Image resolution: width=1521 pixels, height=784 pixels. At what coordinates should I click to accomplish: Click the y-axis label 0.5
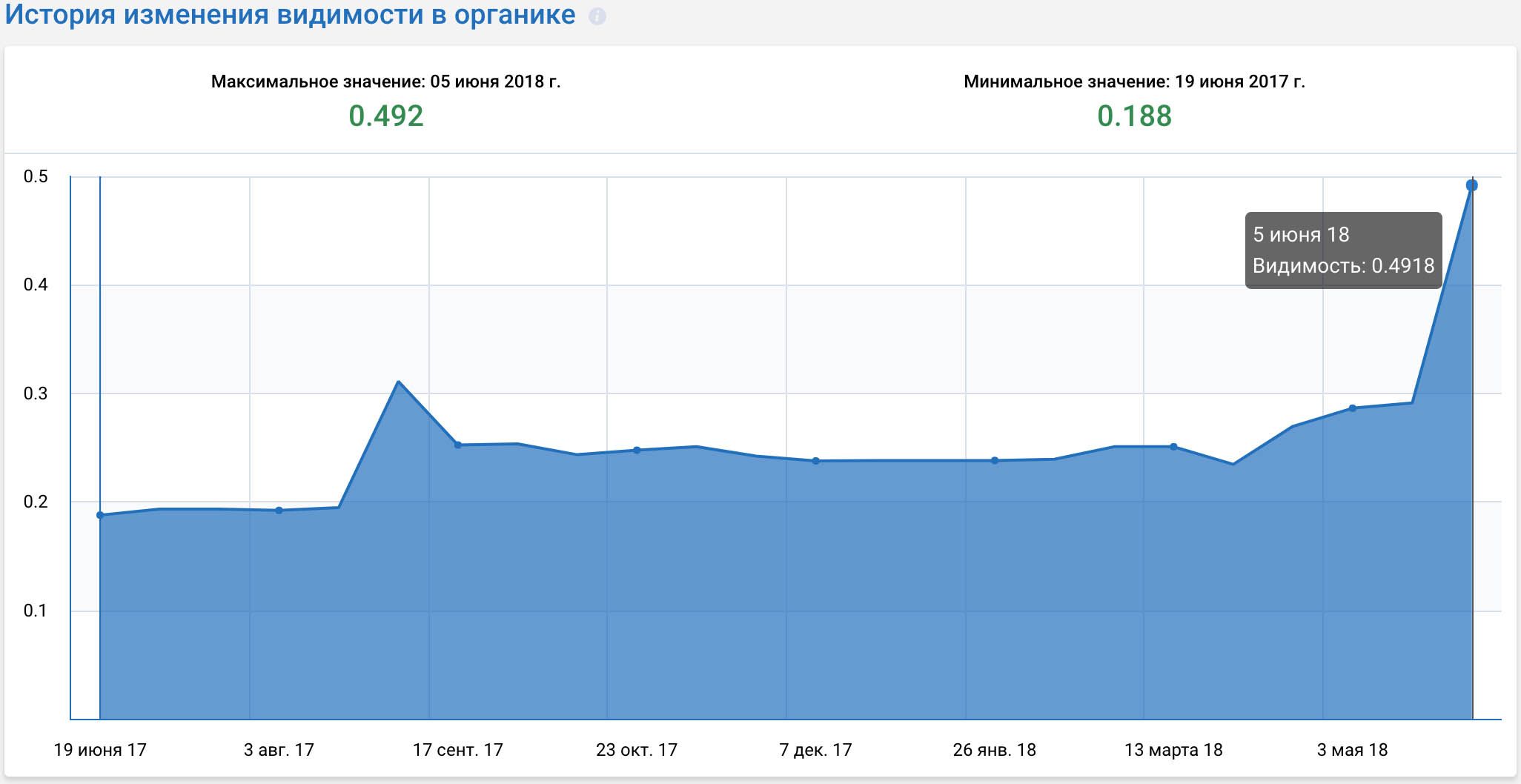click(x=36, y=176)
